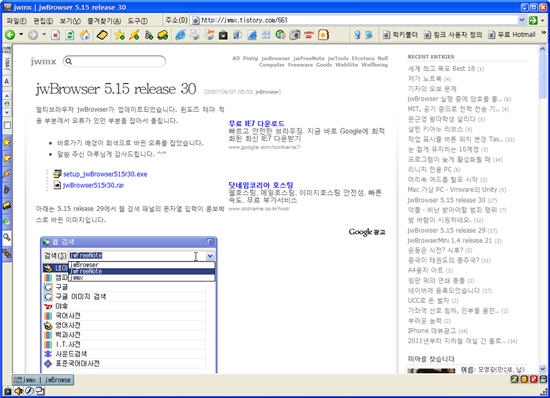Image resolution: width=550 pixels, height=398 pixels.
Task: Open the 편집(E) menu
Action: tap(43, 21)
